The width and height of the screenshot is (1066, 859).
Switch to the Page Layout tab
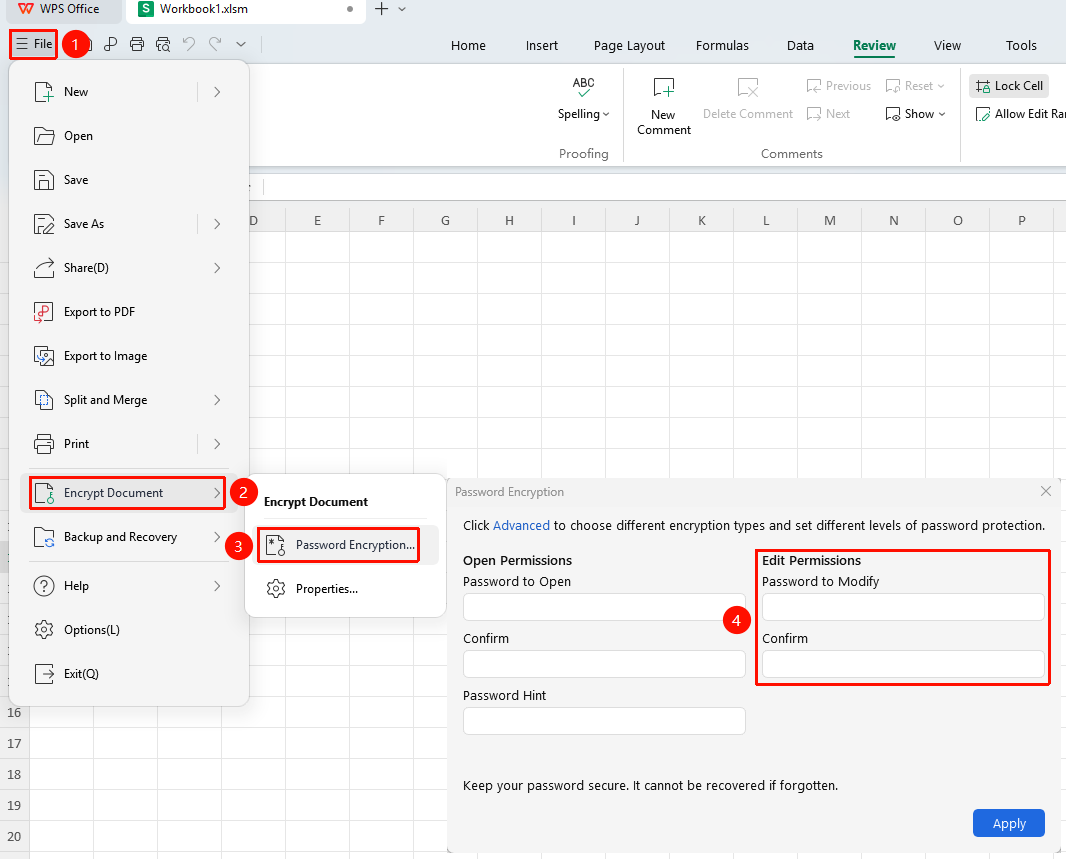click(x=629, y=46)
